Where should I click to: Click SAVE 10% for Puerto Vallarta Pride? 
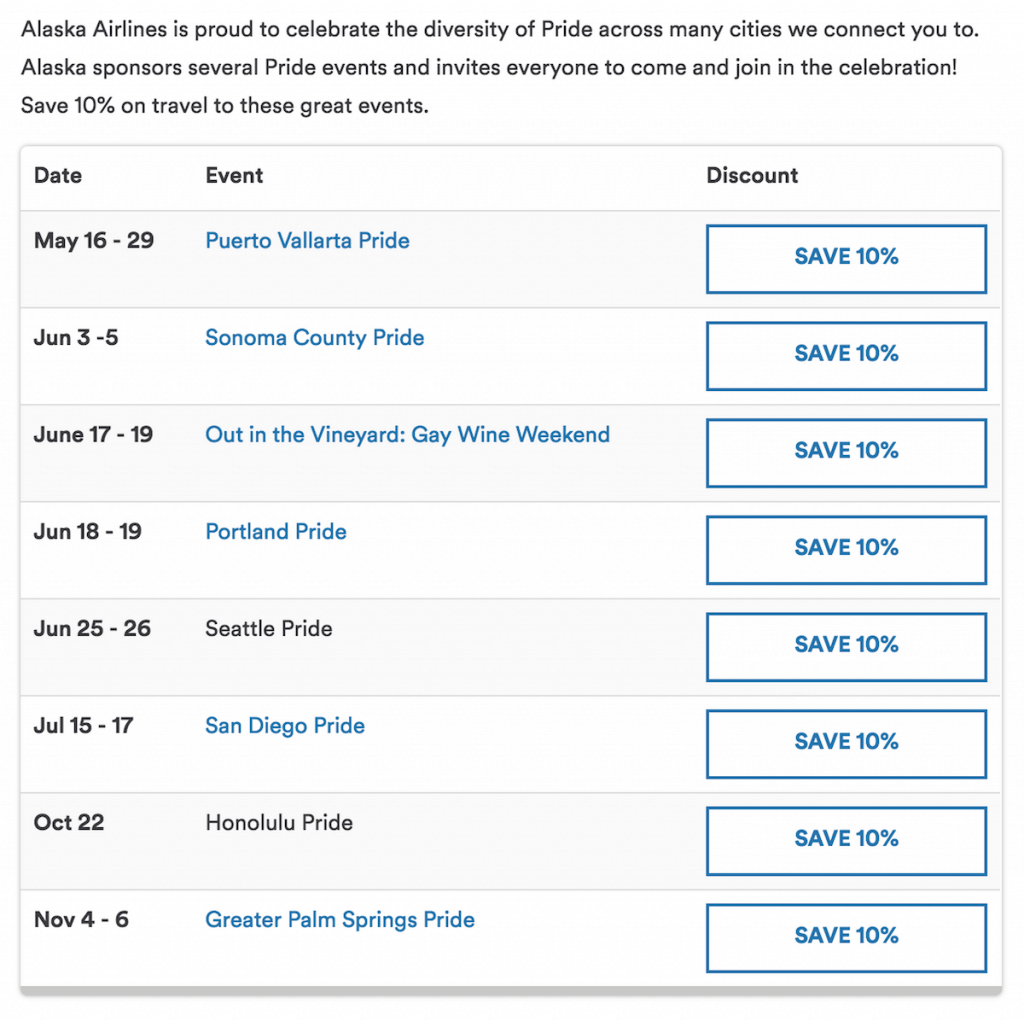pyautogui.click(x=846, y=258)
